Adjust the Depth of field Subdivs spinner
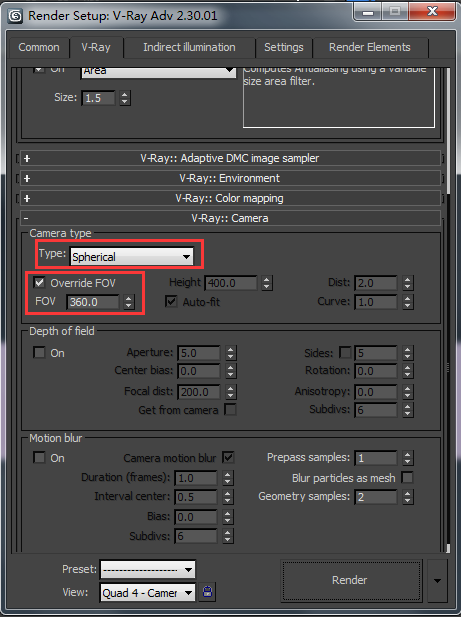461x617 pixels. (x=408, y=410)
